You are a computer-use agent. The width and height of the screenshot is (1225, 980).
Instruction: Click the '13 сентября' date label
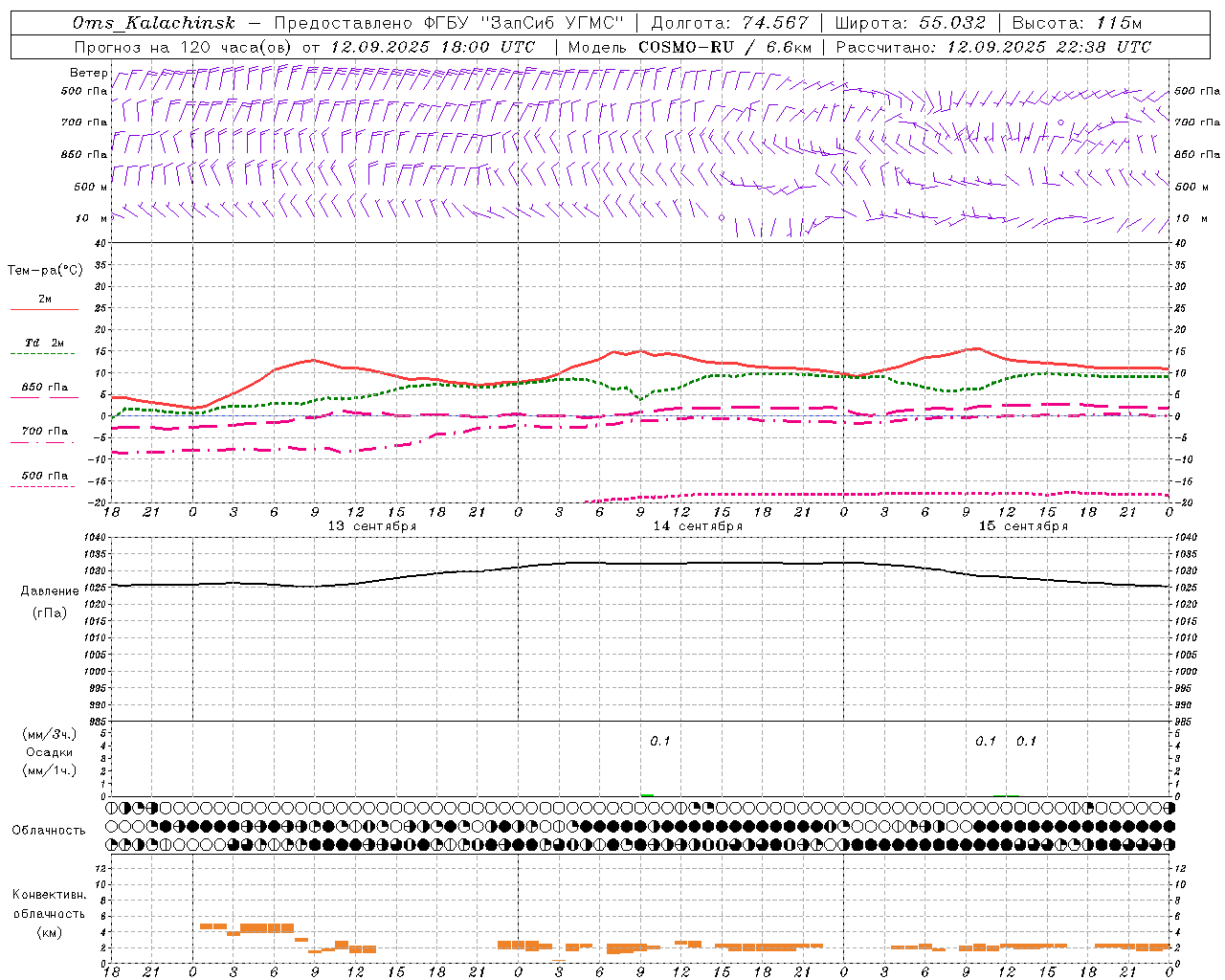(371, 526)
